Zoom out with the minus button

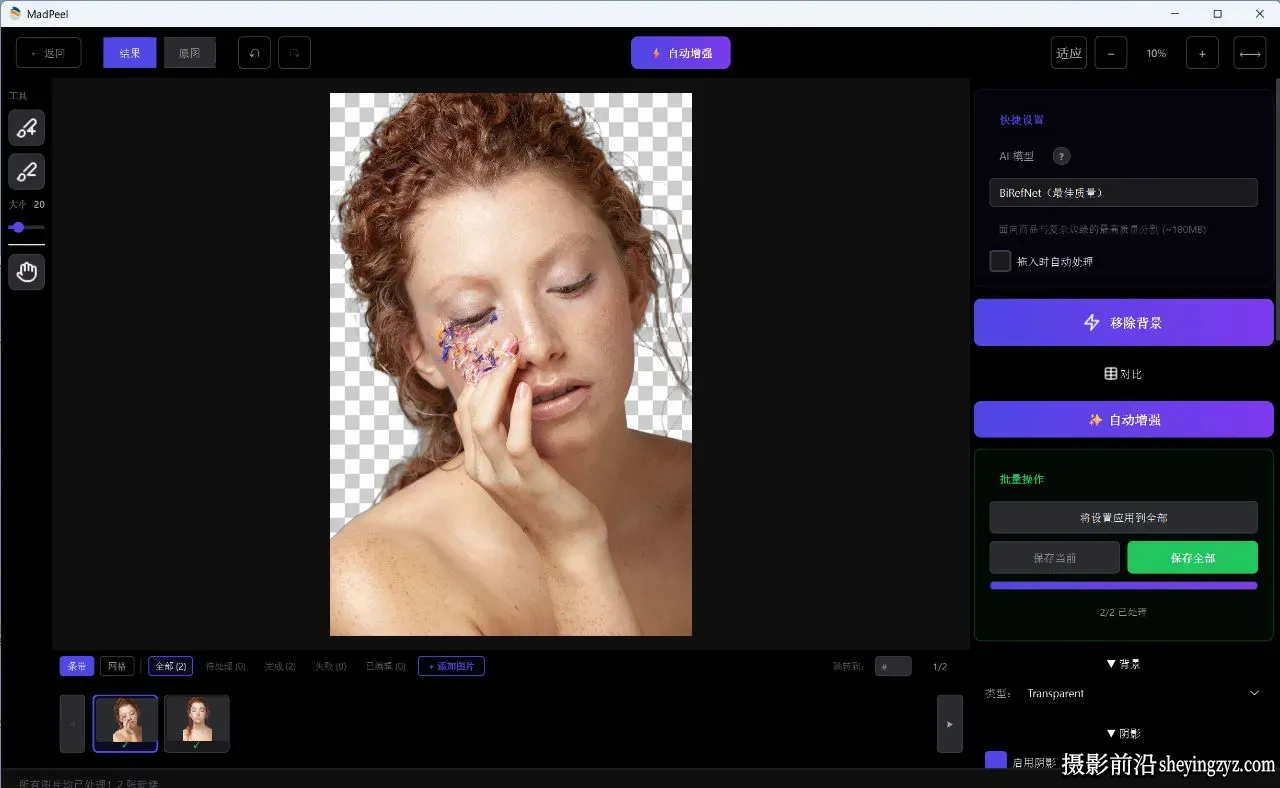[x=1111, y=53]
